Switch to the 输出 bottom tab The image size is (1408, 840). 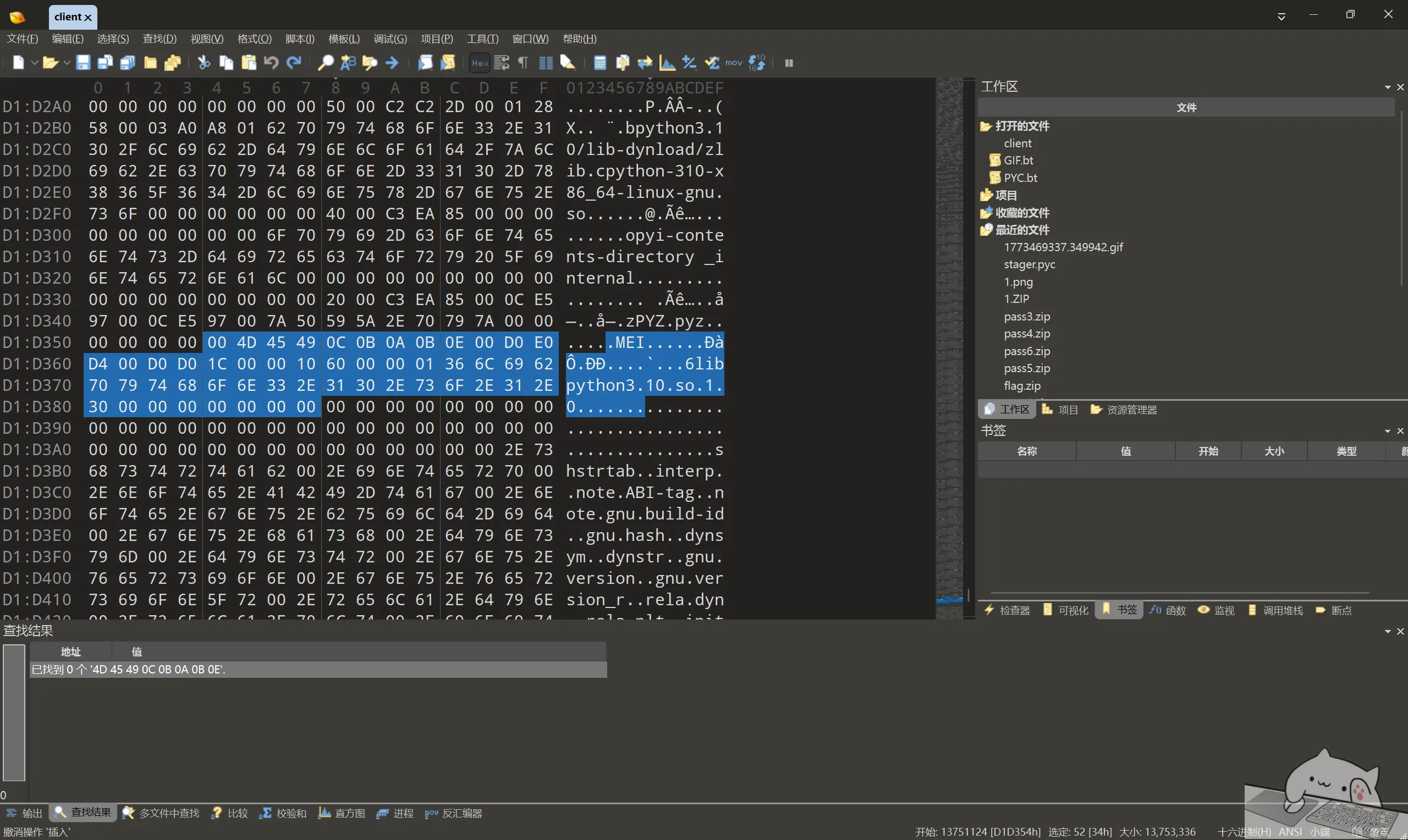[24, 813]
